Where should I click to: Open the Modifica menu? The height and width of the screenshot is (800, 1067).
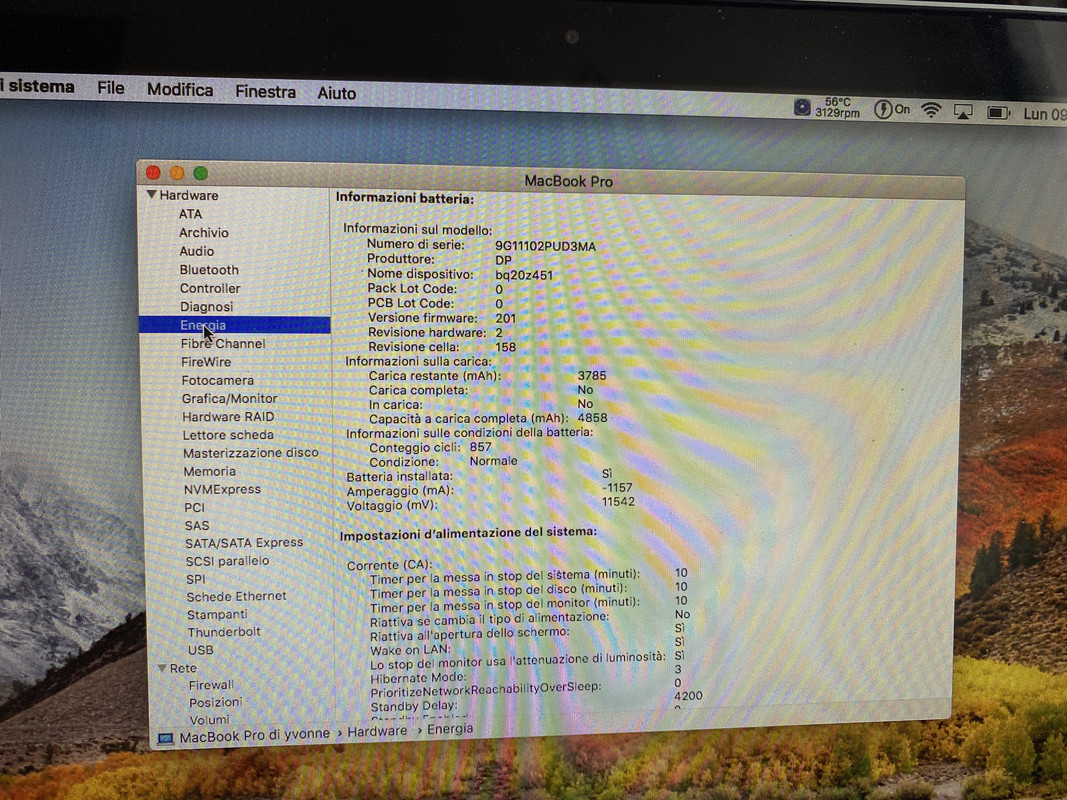pyautogui.click(x=180, y=90)
